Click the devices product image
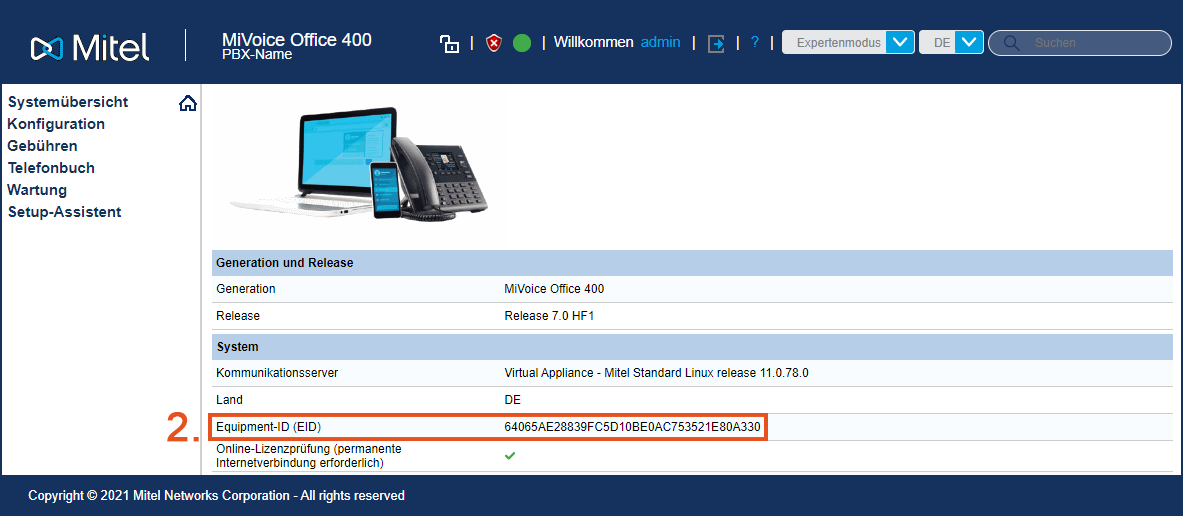The image size is (1183, 516). click(x=358, y=164)
